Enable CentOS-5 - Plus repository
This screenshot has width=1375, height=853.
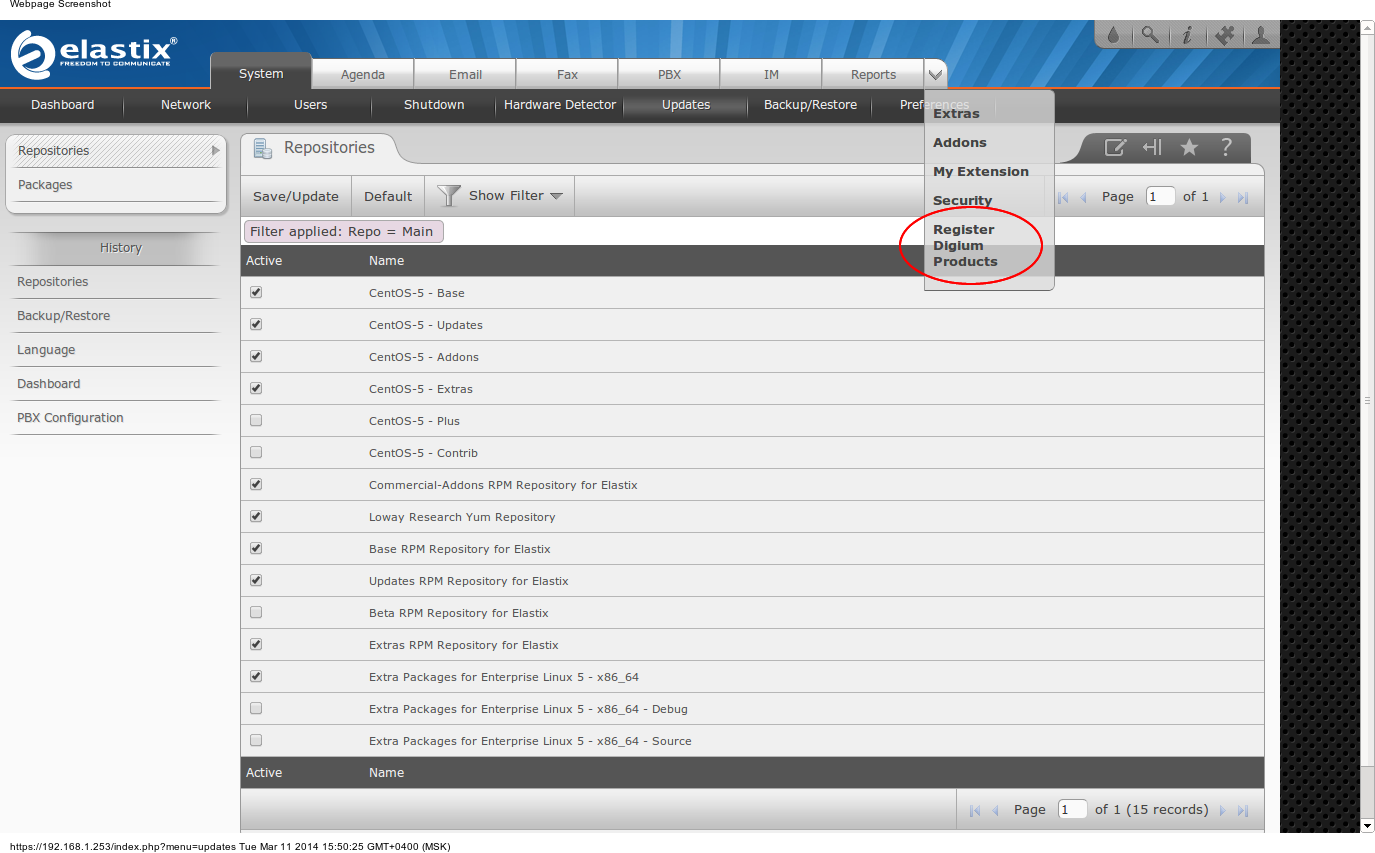[256, 420]
